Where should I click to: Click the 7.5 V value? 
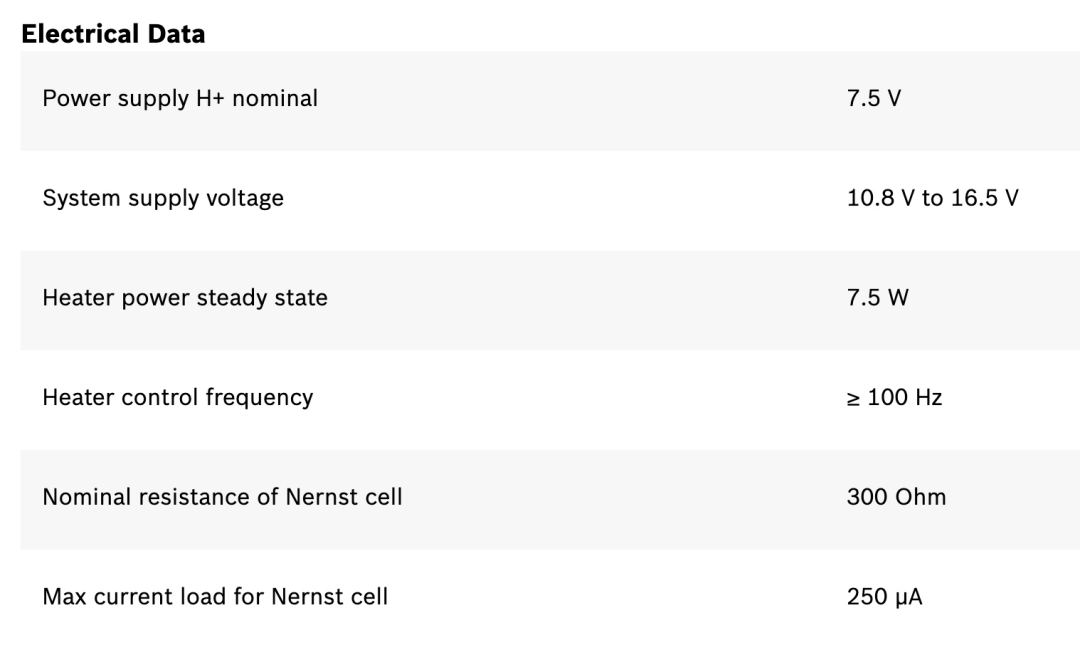[874, 99]
